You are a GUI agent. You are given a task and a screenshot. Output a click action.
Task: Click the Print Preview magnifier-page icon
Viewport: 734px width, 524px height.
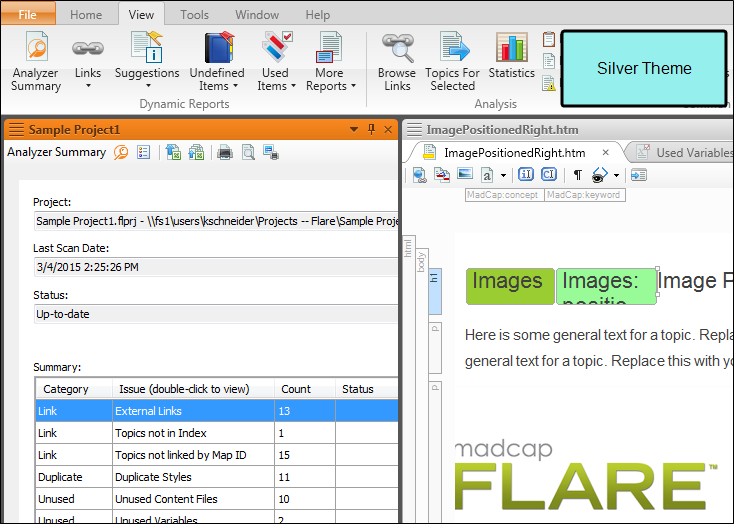pos(248,153)
